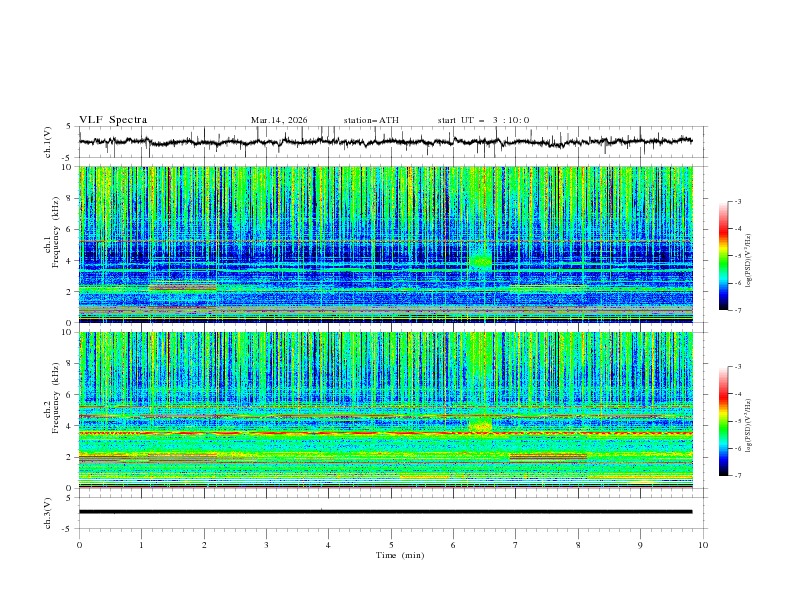792x612 pixels.
Task: Click the green burst in ch.1 spectrogram near 6.4 min
Action: [480, 258]
